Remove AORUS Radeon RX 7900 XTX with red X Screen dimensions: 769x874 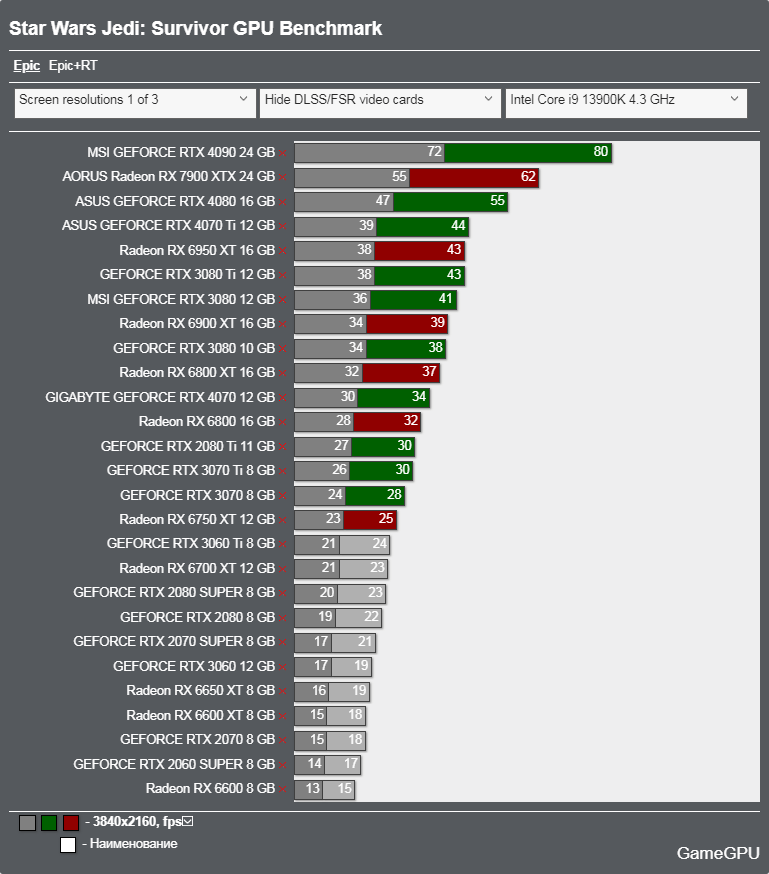pyautogui.click(x=283, y=177)
